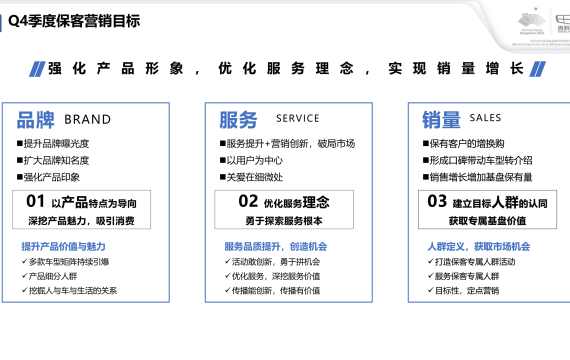The width and height of the screenshot is (570, 360).
Task: Select the bullet 扩大品牌知名度
Action: click(x=53, y=160)
